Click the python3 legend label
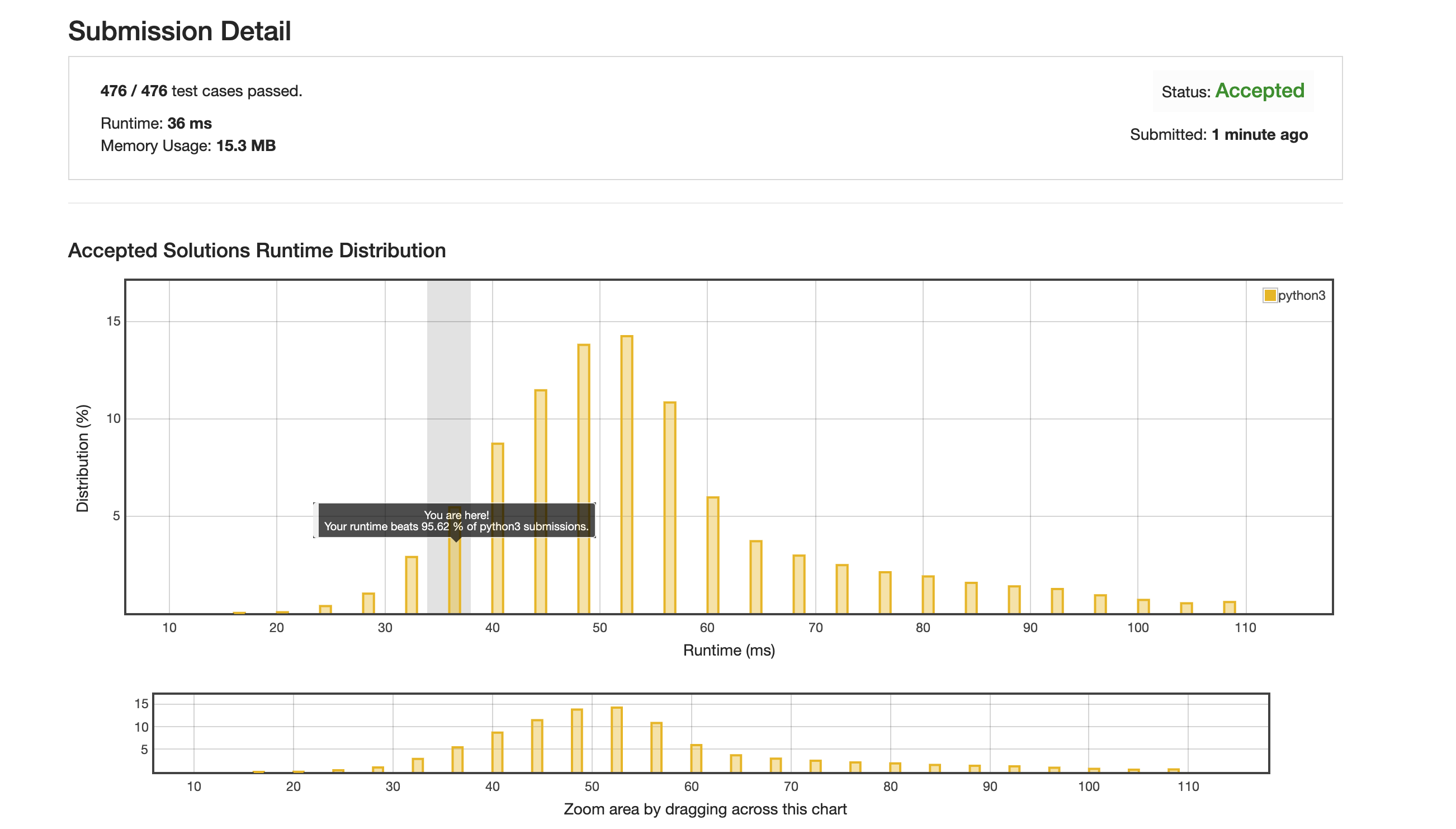 click(x=1301, y=295)
